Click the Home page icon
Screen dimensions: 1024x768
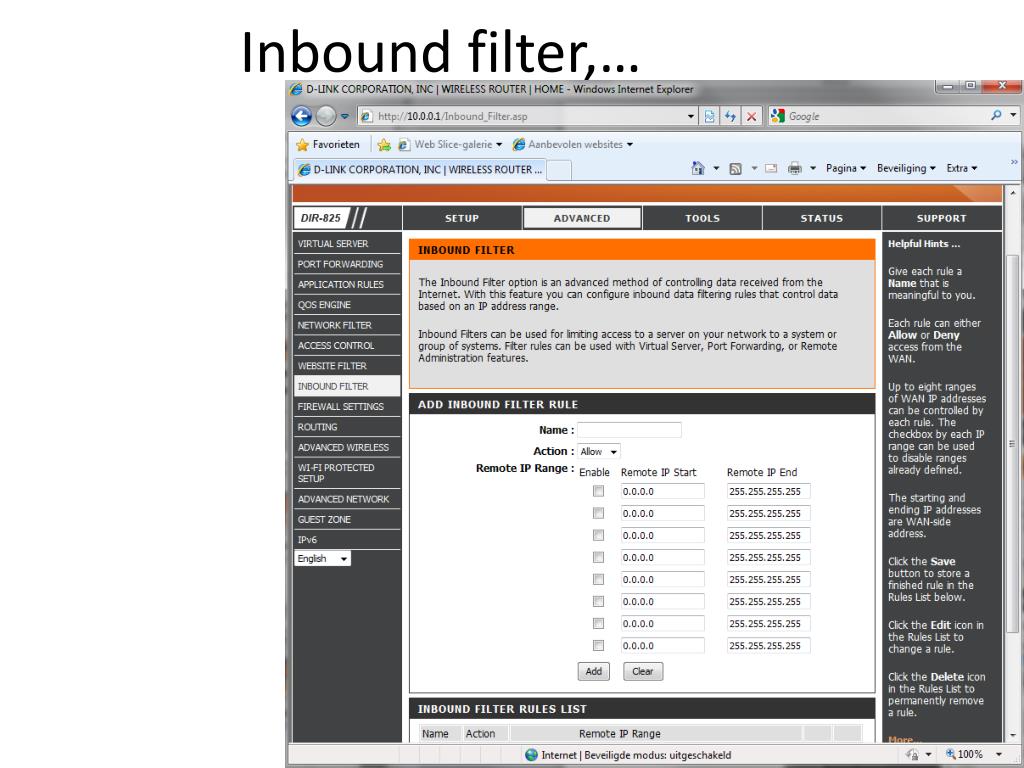(697, 168)
